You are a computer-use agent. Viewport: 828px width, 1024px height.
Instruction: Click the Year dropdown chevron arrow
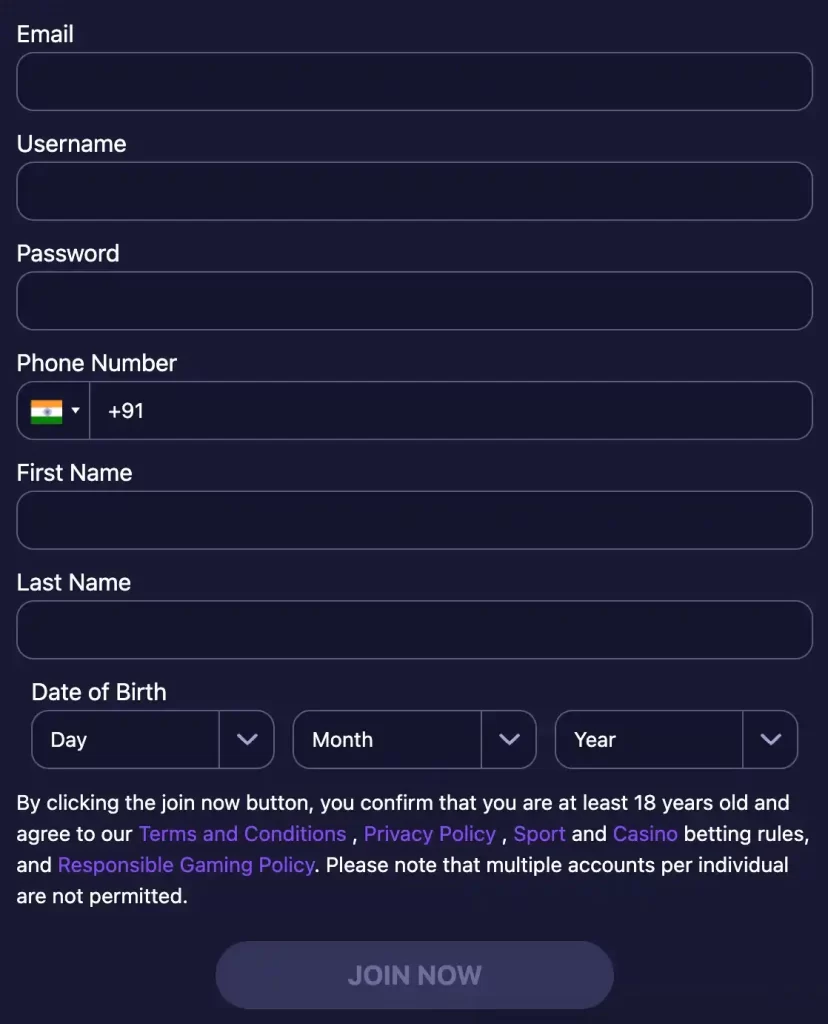[x=771, y=740]
